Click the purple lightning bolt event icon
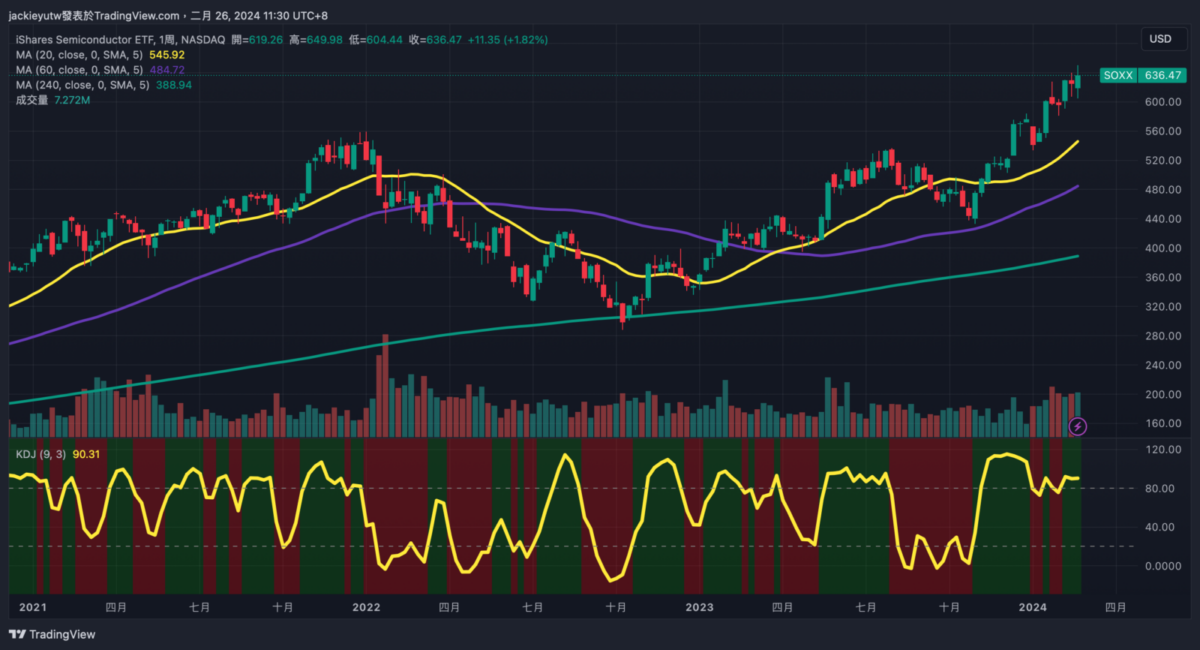Viewport: 1200px width, 650px height. [x=1078, y=427]
